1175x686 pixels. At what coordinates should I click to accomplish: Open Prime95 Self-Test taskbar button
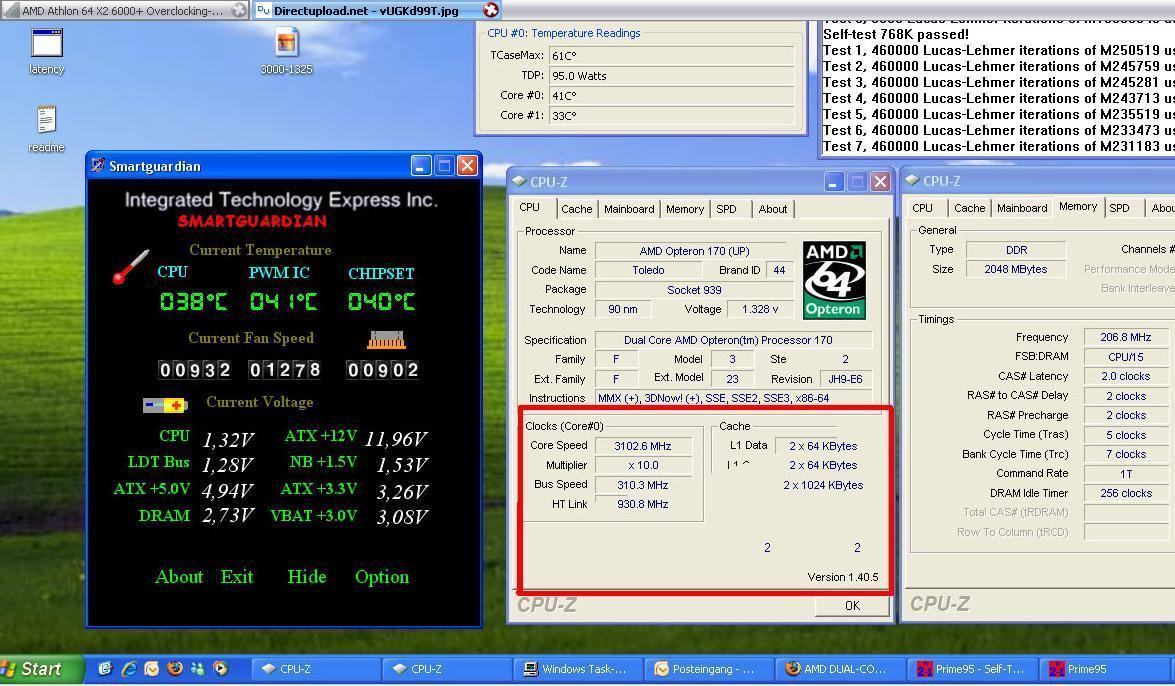[972, 669]
